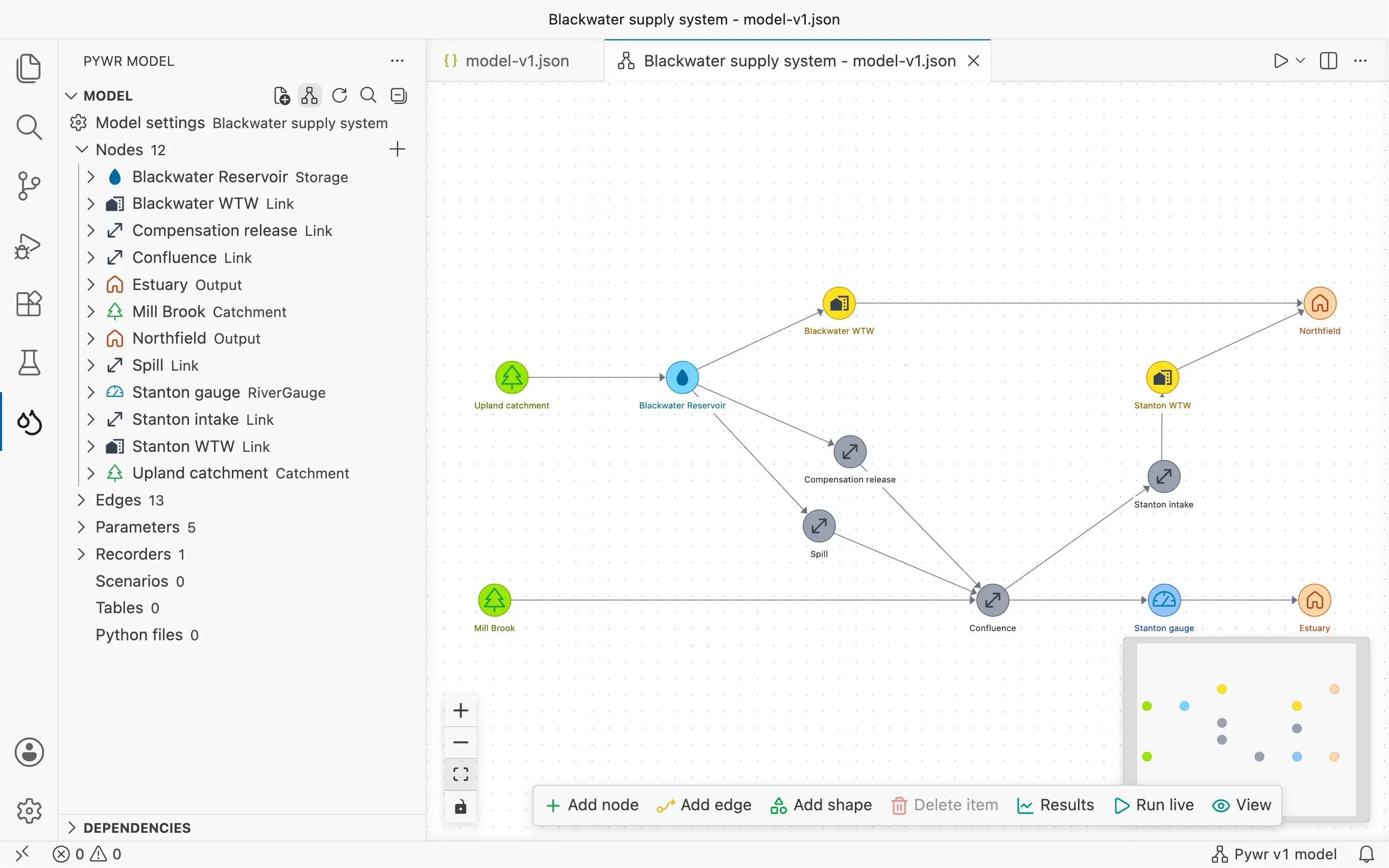Screen dimensions: 1389x868
Task: Click the Run live button
Action: click(x=1154, y=805)
